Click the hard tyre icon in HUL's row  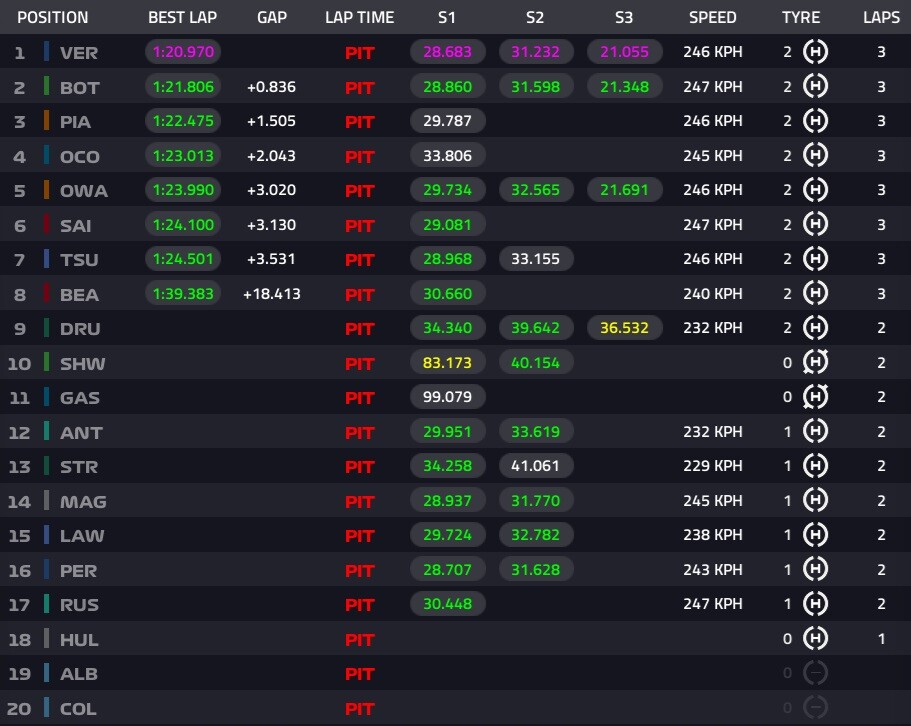click(x=815, y=638)
